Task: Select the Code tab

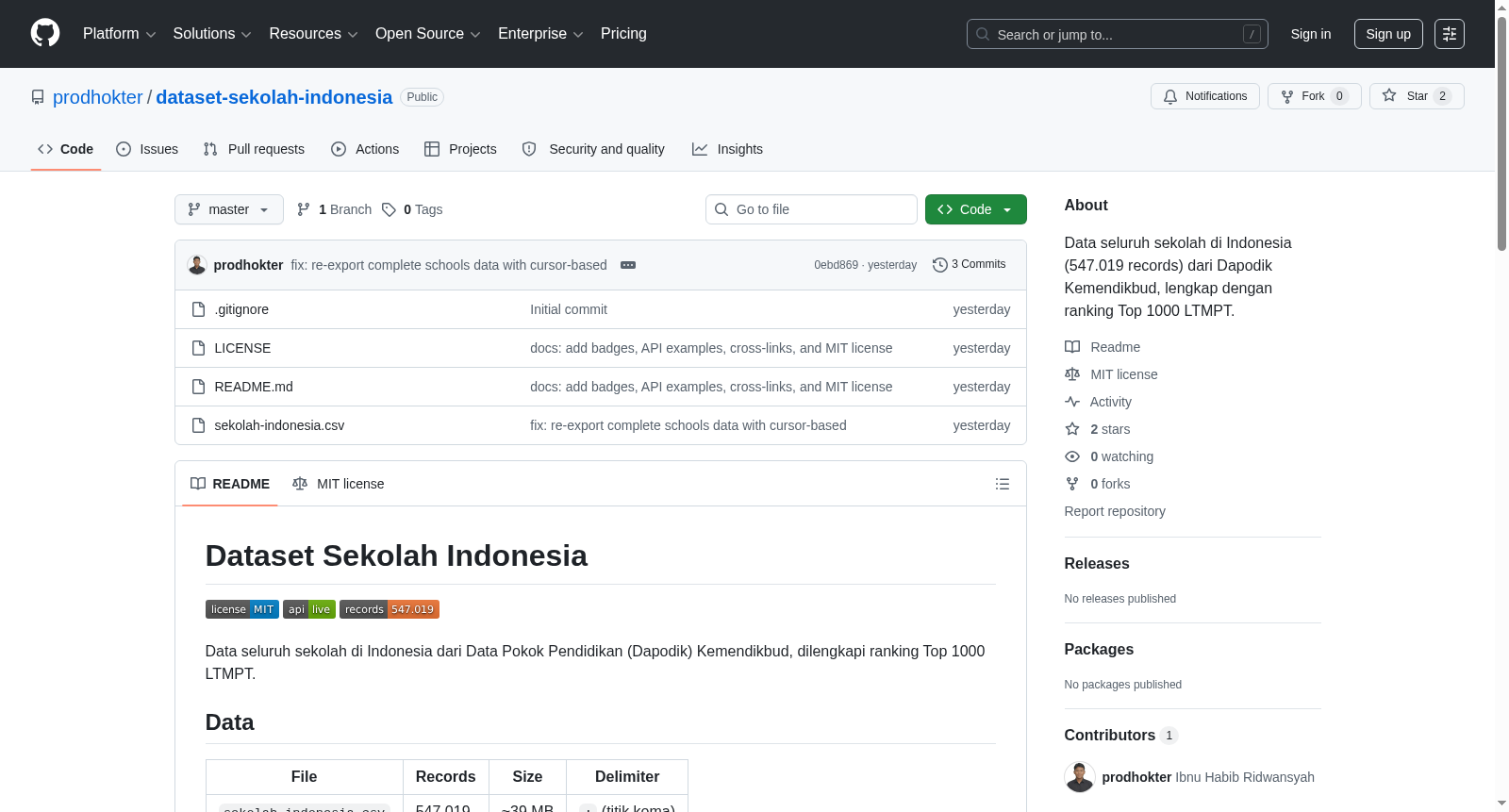Action: pyautogui.click(x=66, y=149)
